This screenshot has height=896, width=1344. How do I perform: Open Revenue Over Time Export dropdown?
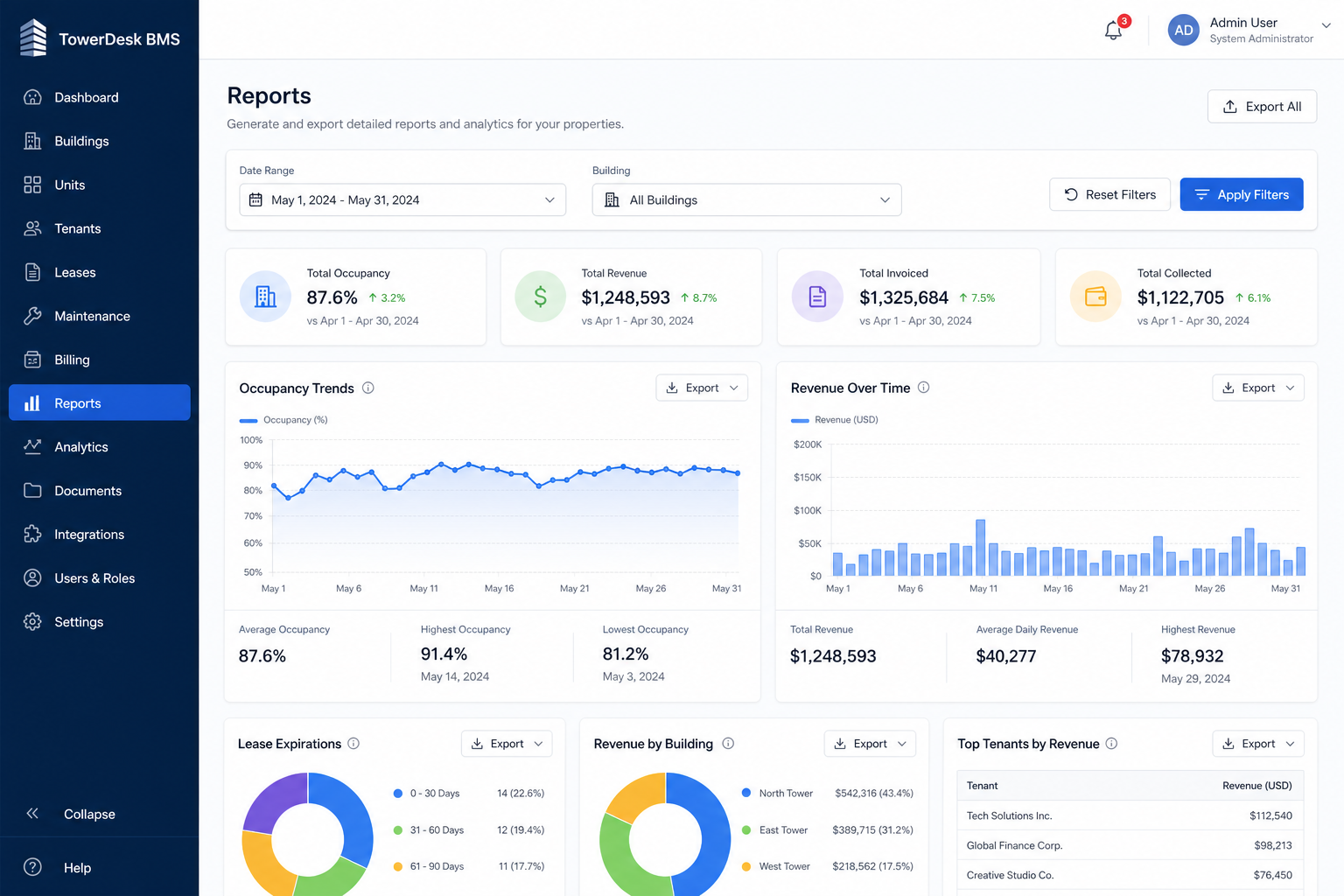click(x=1258, y=388)
